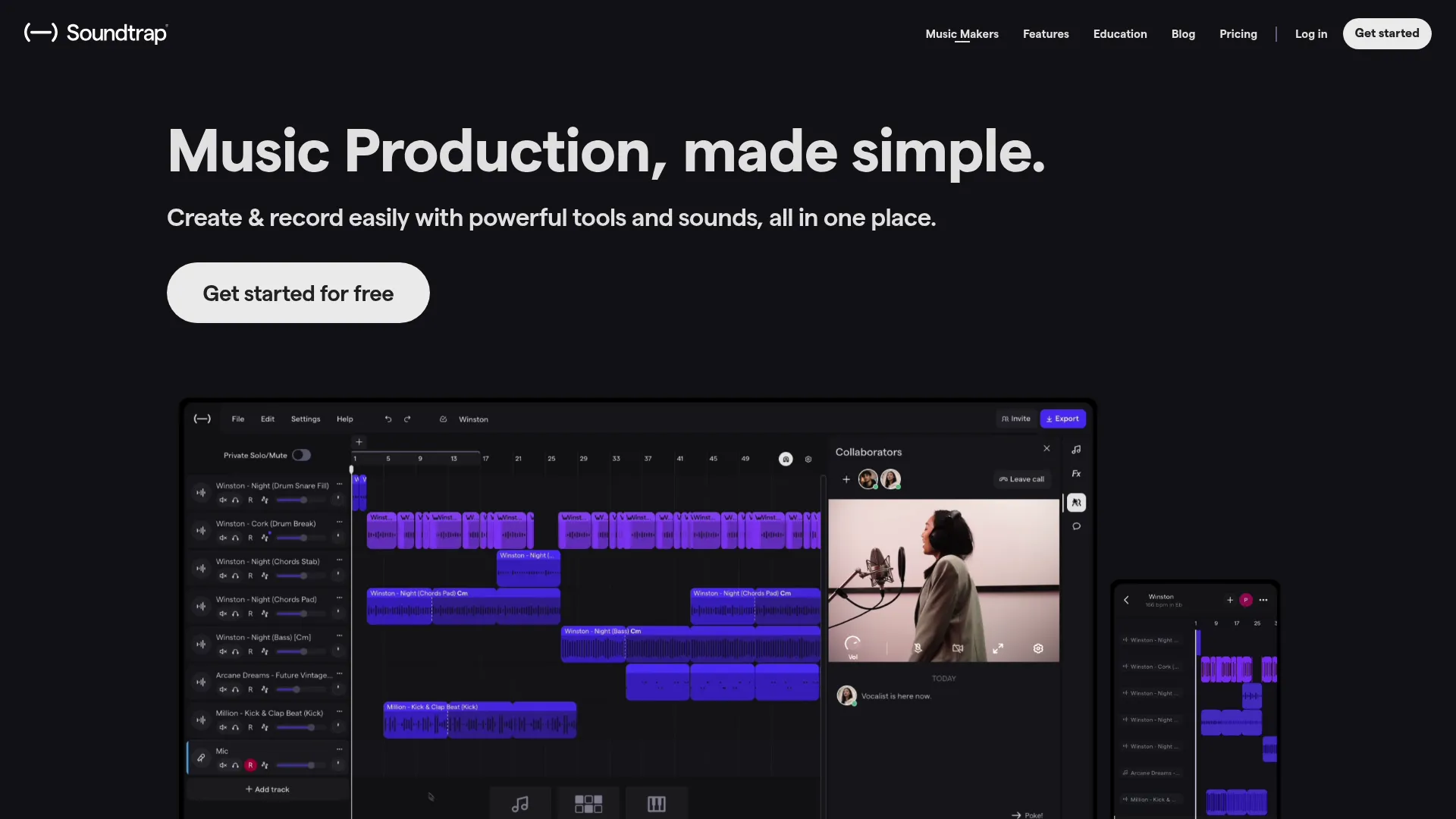This screenshot has height=819, width=1456.
Task: Open options dots for Cork (Drum Break)
Action: (339, 522)
